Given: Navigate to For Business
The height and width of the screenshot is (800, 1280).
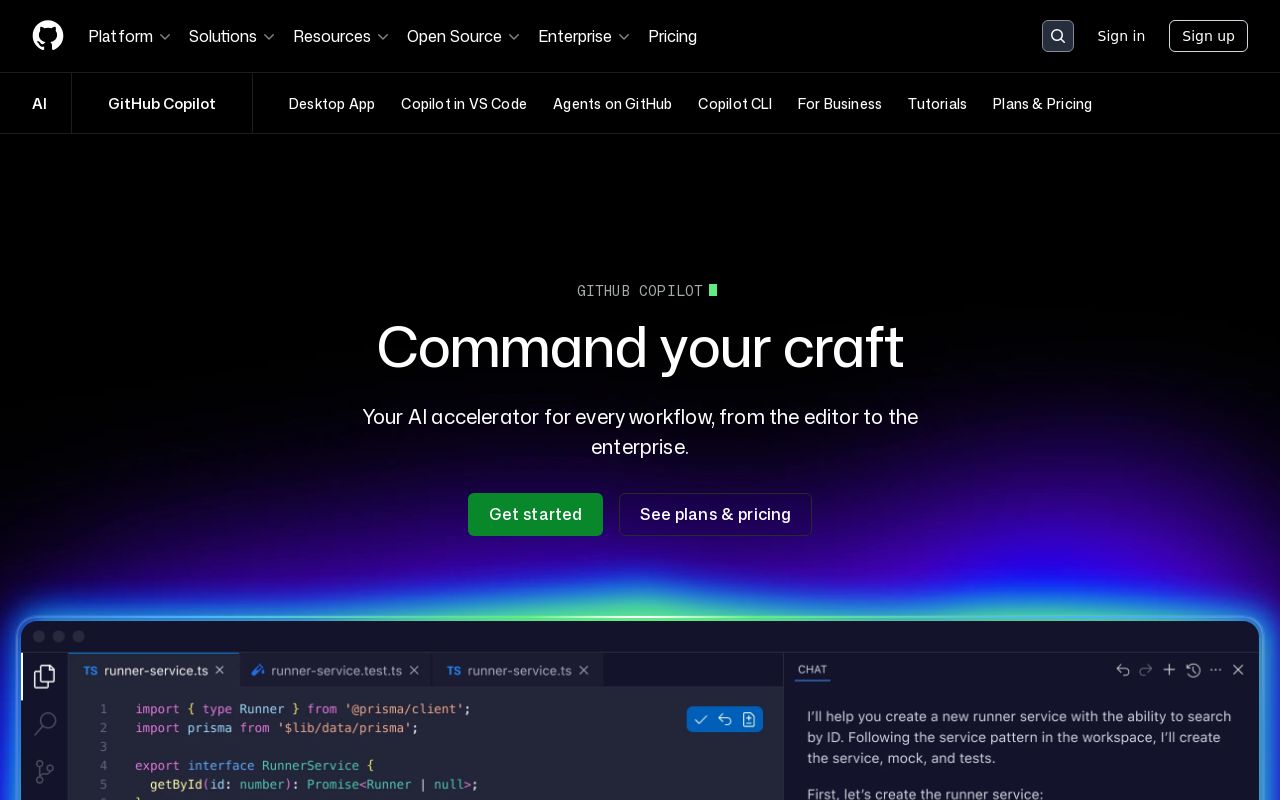Looking at the screenshot, I should click(x=840, y=104).
